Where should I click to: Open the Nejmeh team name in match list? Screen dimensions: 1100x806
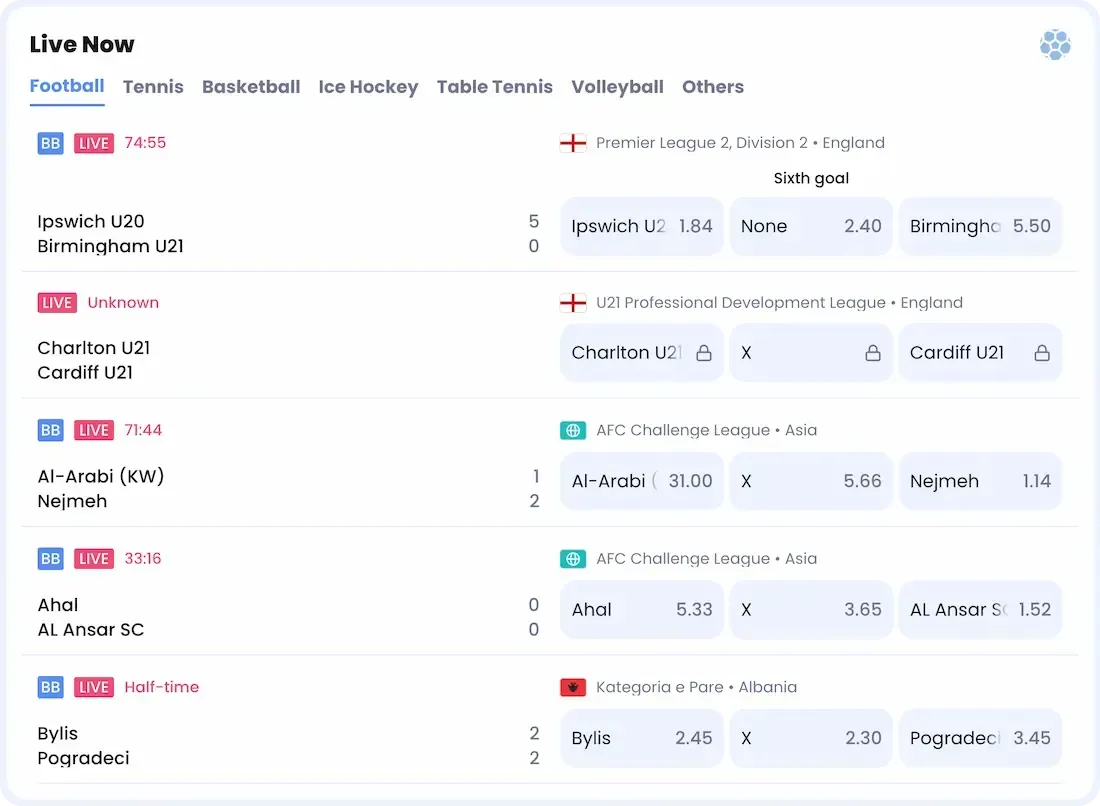(72, 501)
